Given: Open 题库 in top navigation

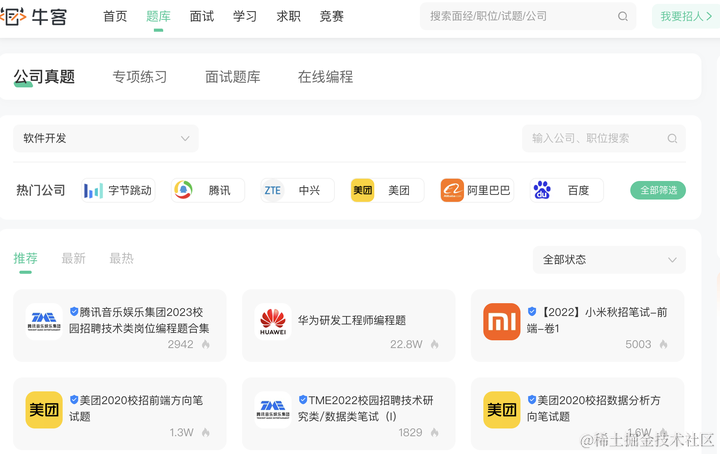Looking at the screenshot, I should point(158,17).
